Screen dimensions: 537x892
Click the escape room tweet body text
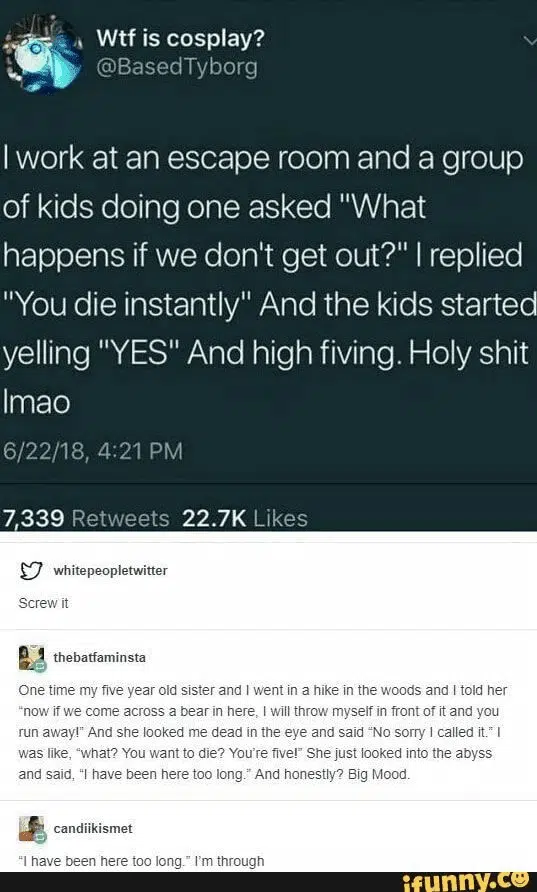[268, 279]
